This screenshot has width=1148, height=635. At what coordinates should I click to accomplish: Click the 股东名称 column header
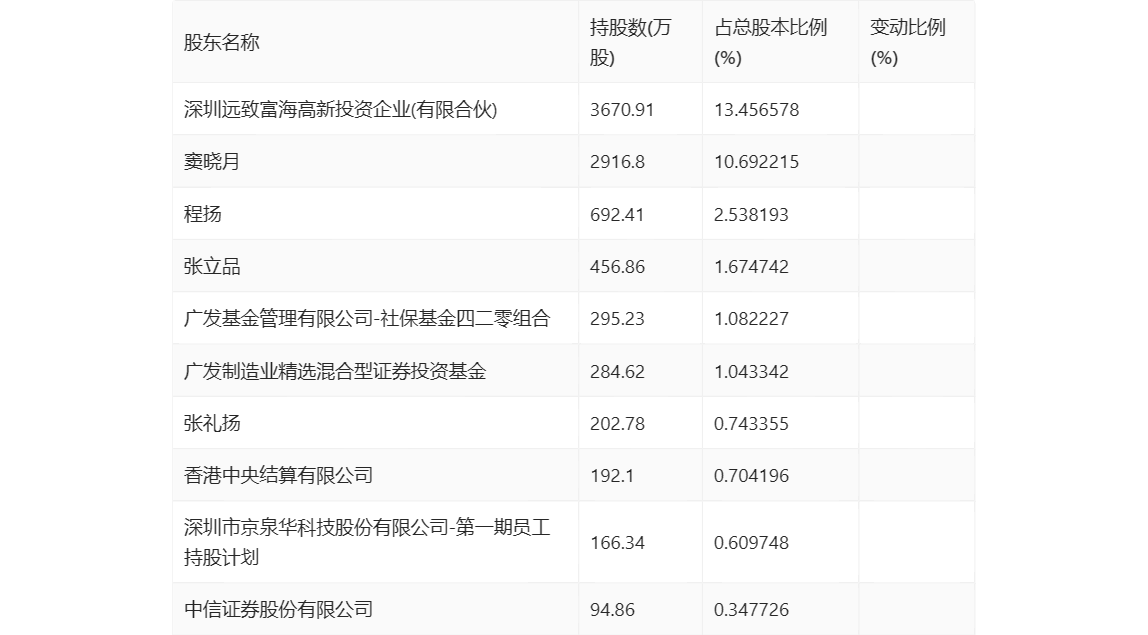pos(222,42)
